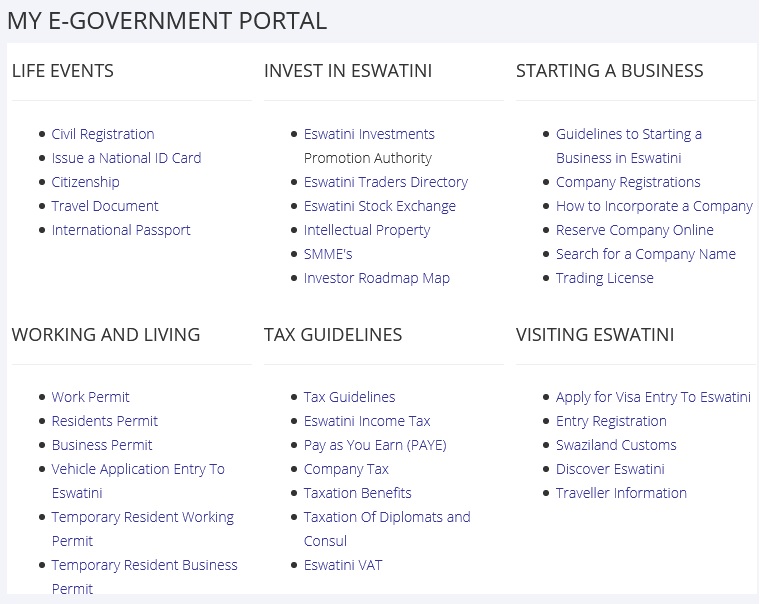Open Investor Roadmap Map link

click(x=376, y=278)
